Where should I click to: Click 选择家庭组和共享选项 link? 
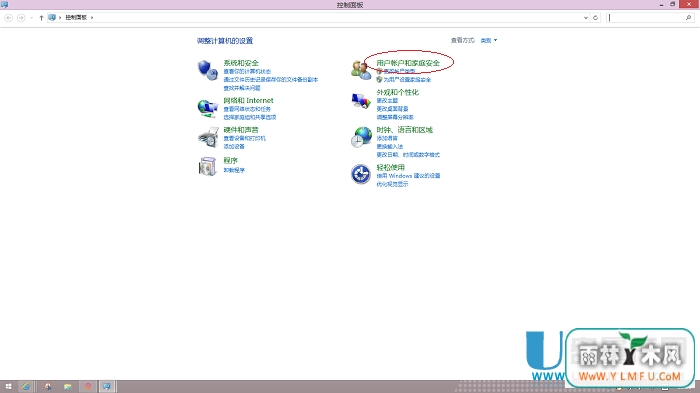pos(250,117)
